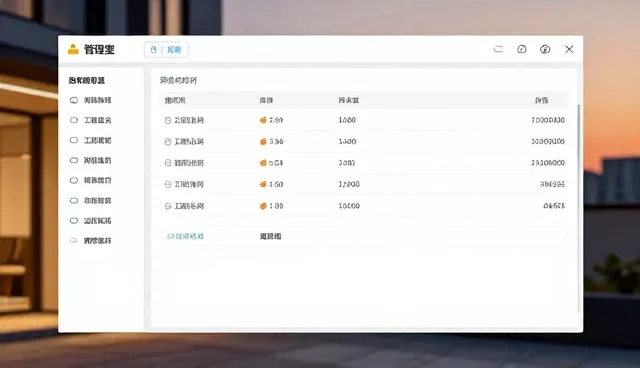Select the fourth sidebar entry
640x368 pixels.
pyautogui.click(x=91, y=160)
